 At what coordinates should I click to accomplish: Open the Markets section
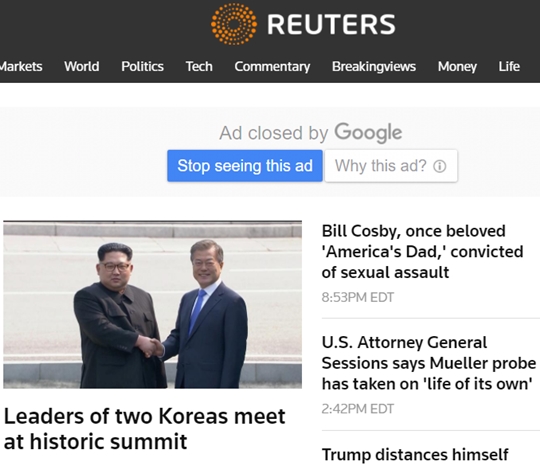tap(21, 66)
